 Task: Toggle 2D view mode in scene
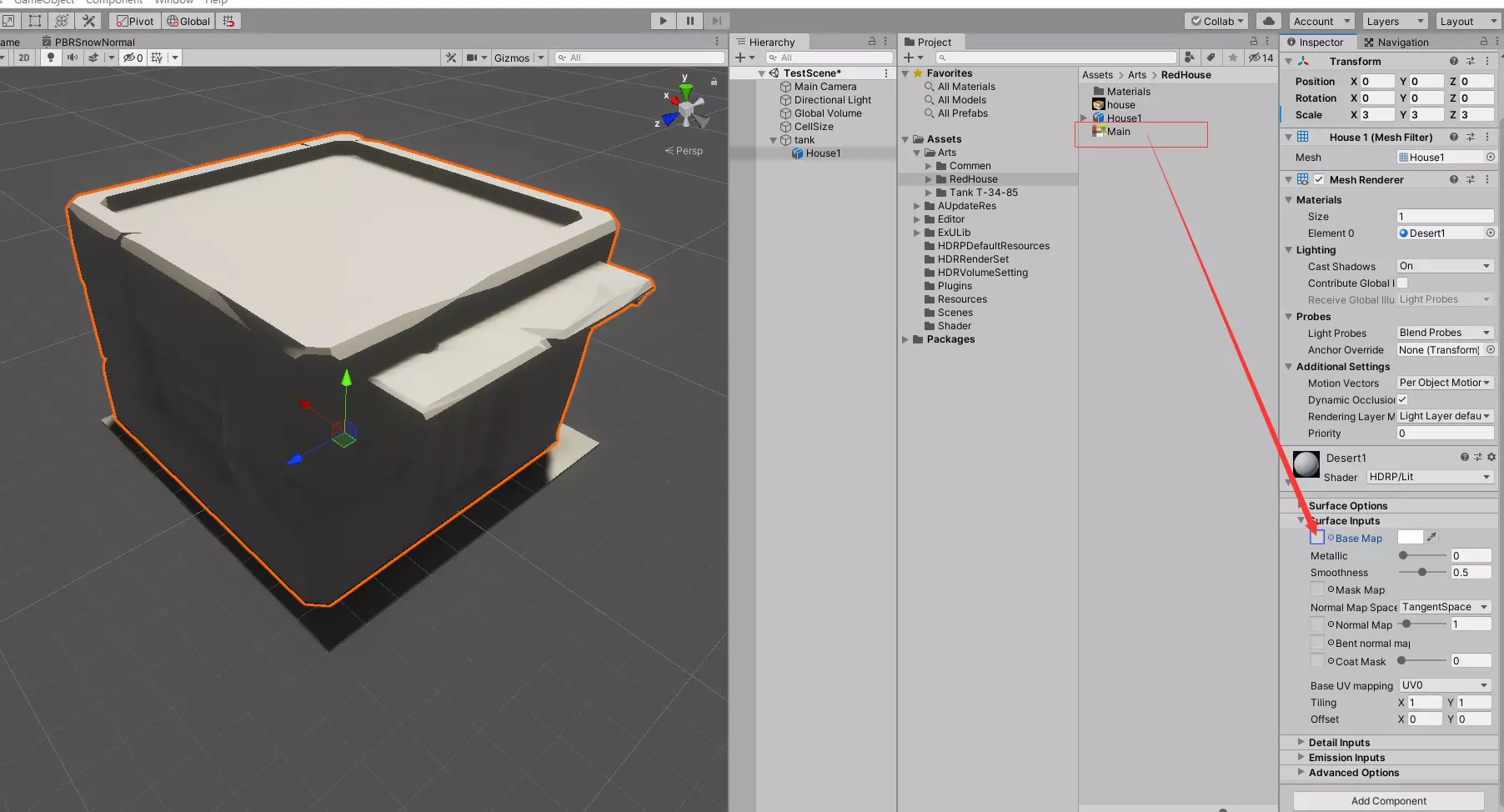click(24, 58)
